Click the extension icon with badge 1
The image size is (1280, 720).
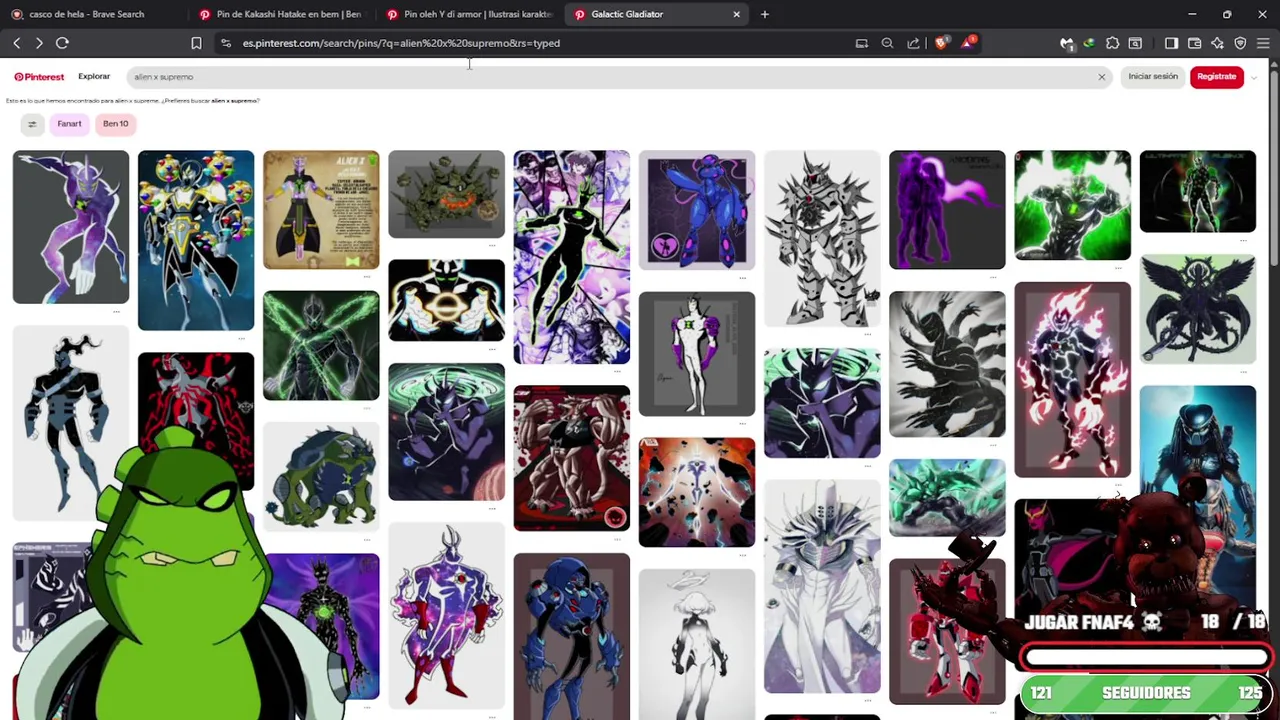pyautogui.click(x=1067, y=43)
